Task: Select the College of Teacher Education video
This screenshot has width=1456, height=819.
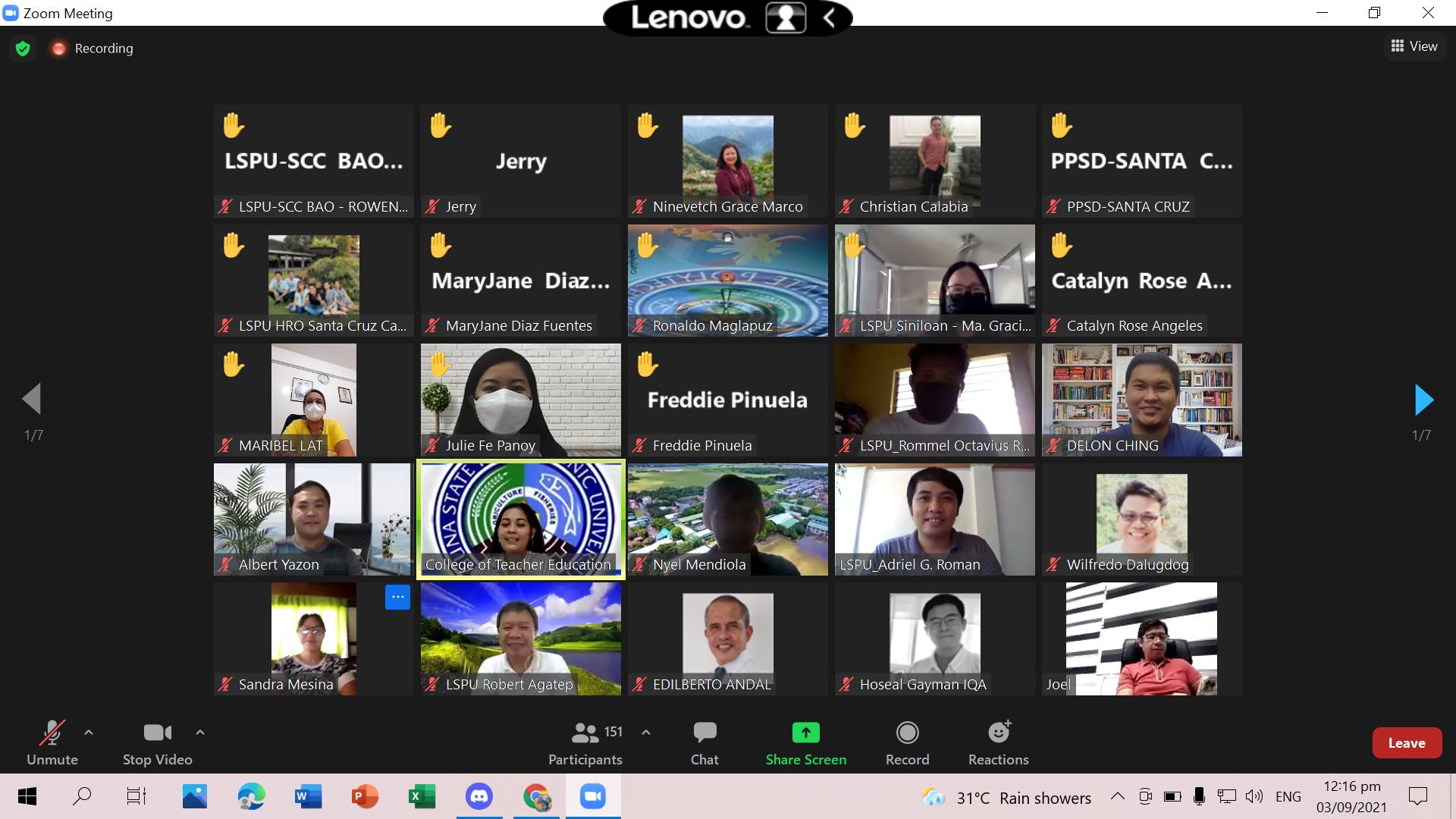Action: click(x=521, y=519)
